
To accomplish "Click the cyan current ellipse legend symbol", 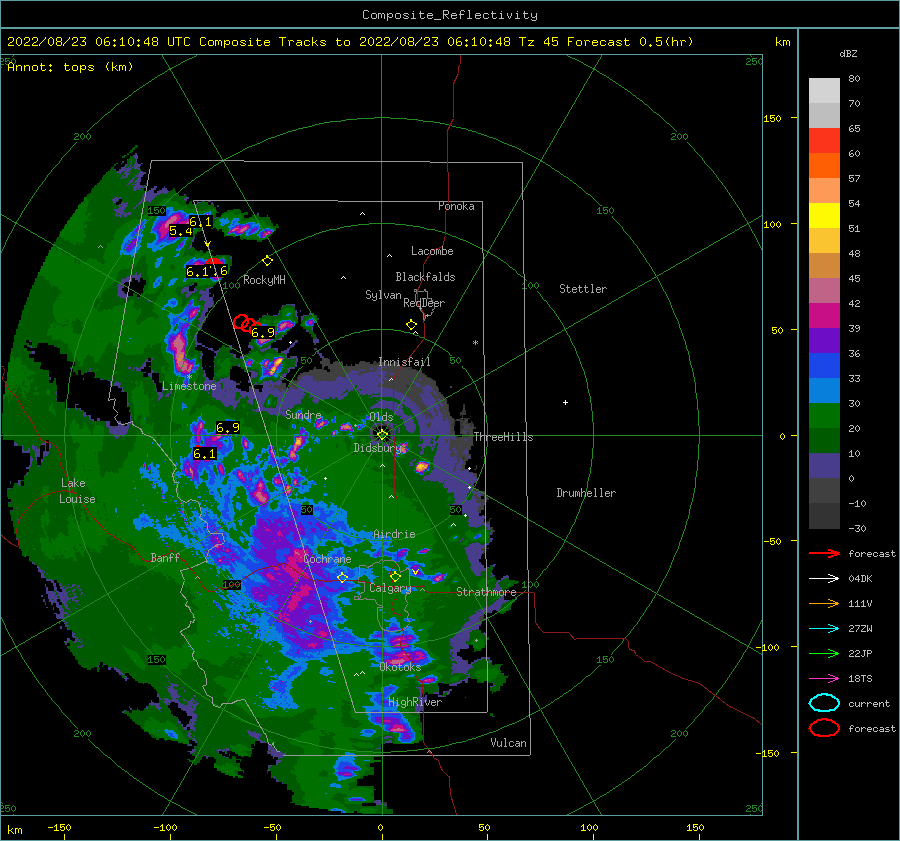I will [x=824, y=703].
